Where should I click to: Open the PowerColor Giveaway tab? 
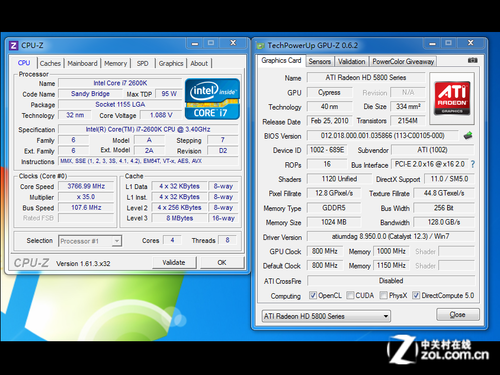coord(403,61)
